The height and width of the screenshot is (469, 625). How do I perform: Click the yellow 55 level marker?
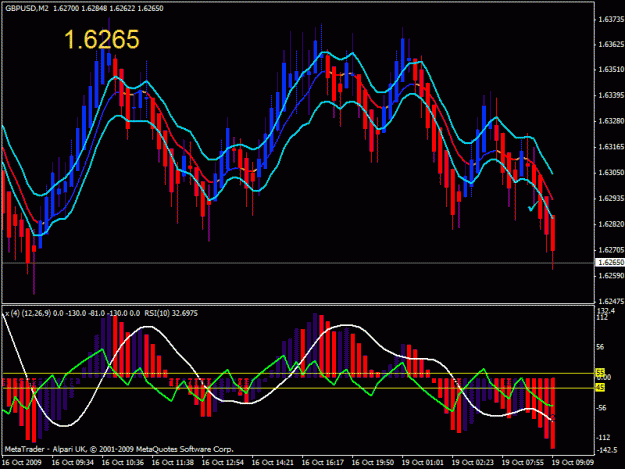pyautogui.click(x=600, y=372)
